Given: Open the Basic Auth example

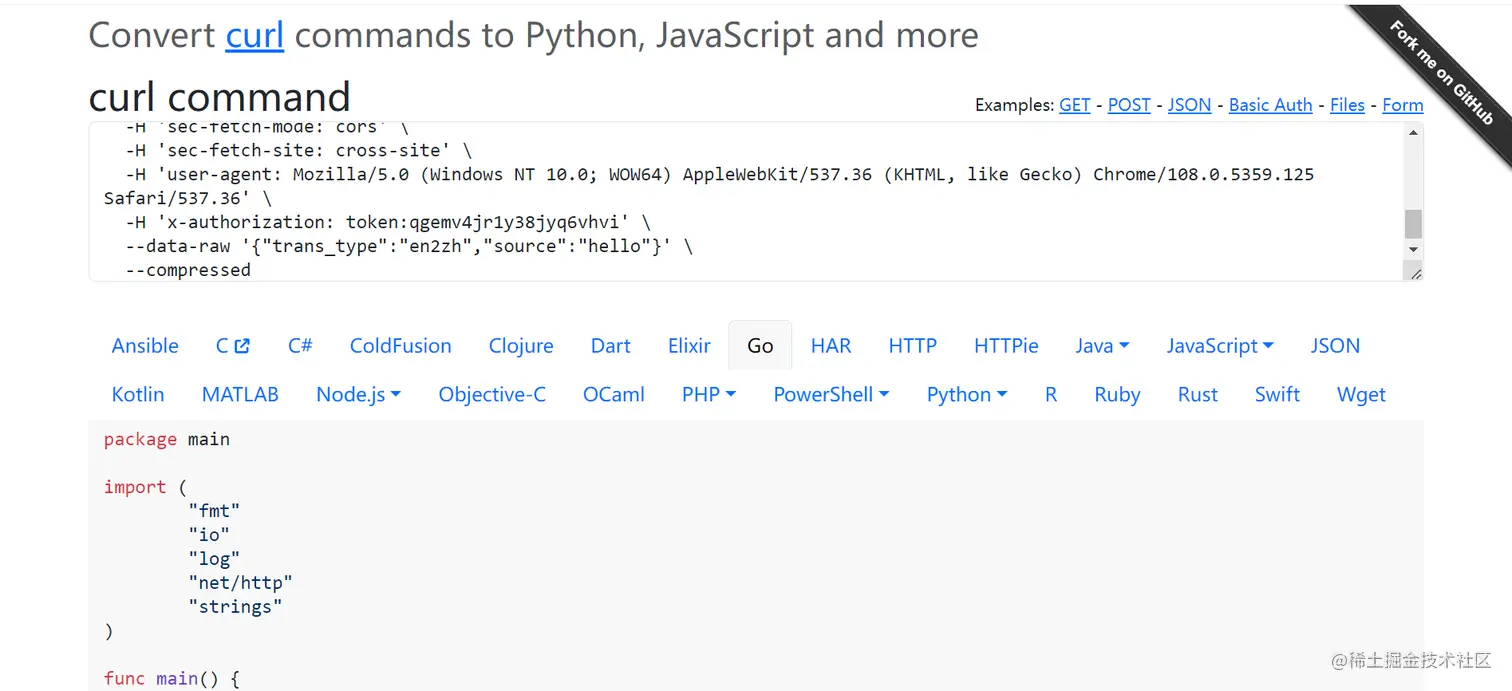Looking at the screenshot, I should point(1270,105).
